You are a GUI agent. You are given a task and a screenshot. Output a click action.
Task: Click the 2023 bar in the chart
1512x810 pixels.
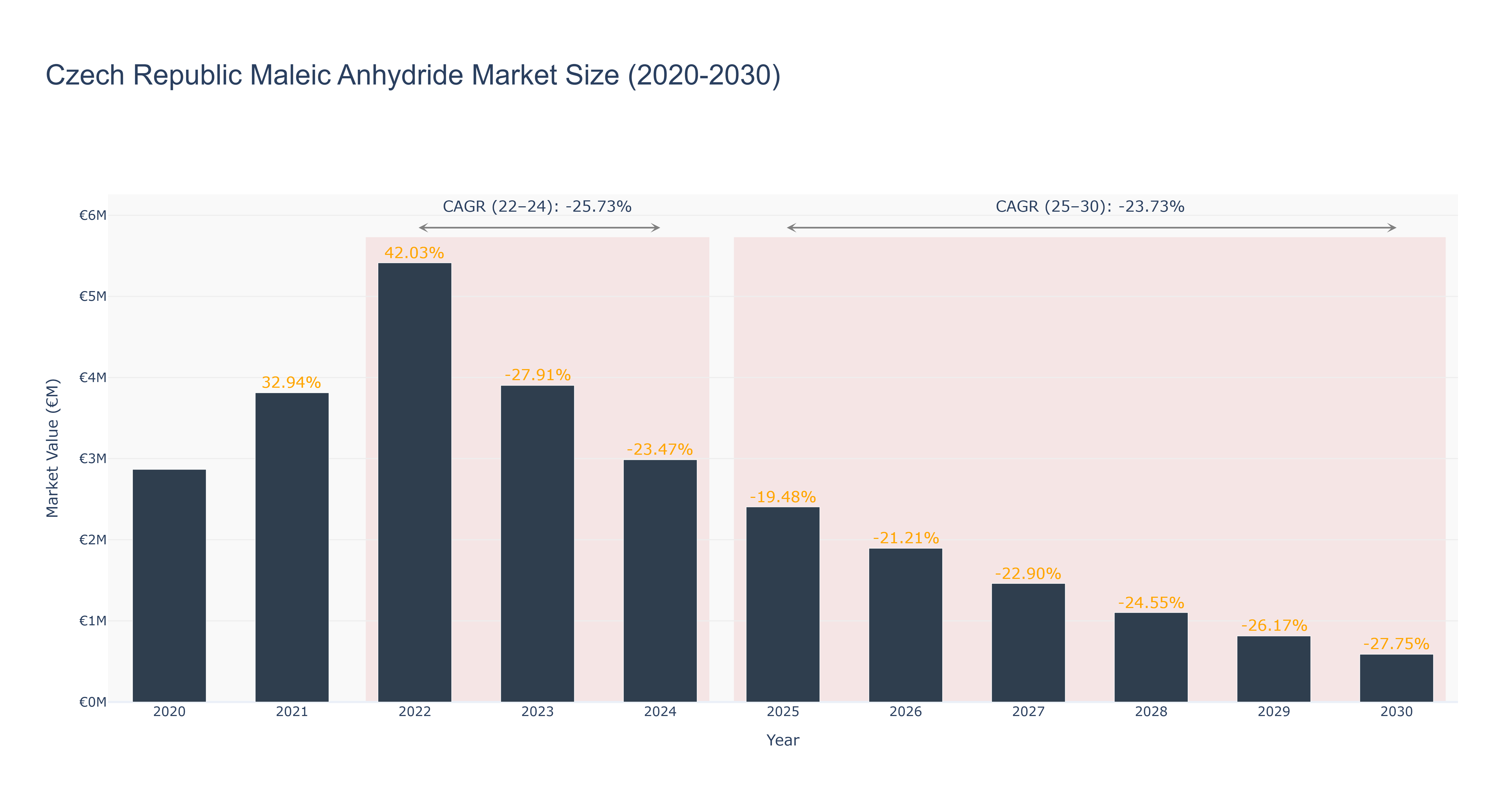pyautogui.click(x=537, y=544)
